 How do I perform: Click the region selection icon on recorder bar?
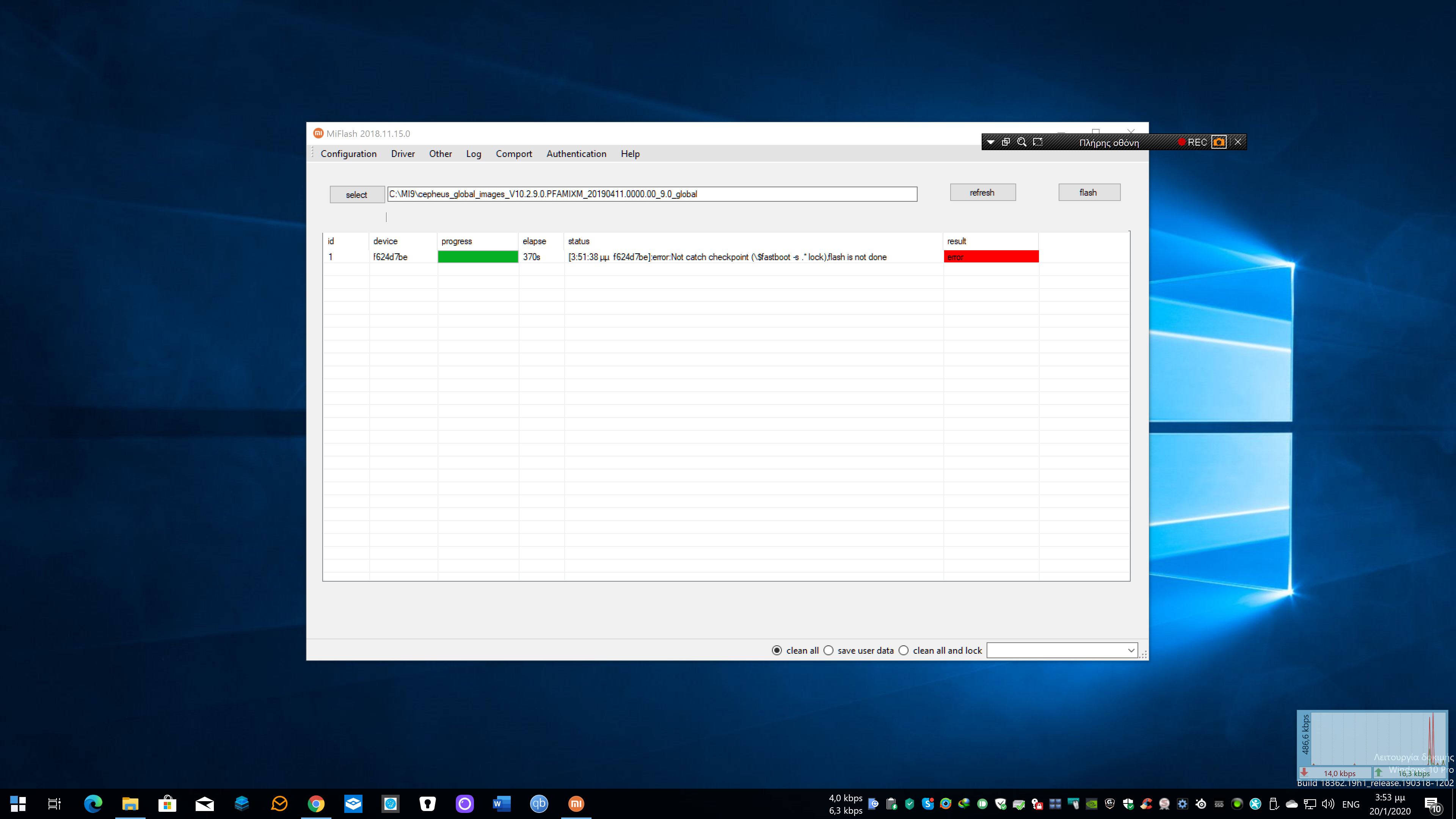1038,142
